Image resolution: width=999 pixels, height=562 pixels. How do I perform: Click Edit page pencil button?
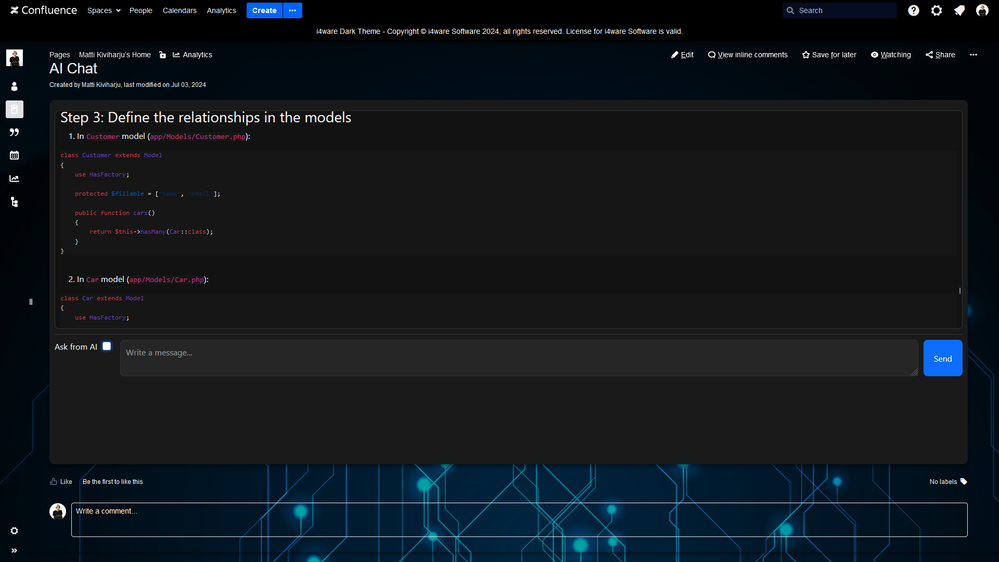682,55
